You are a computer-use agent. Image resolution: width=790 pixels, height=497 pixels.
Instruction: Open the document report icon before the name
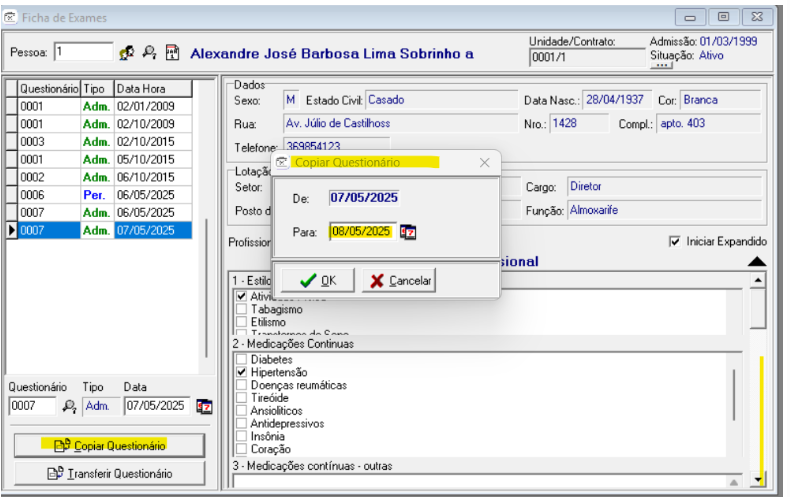(x=171, y=52)
